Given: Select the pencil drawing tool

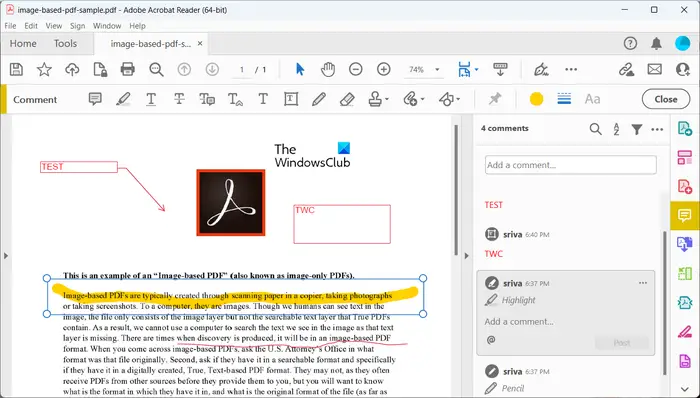Looking at the screenshot, I should [x=319, y=99].
